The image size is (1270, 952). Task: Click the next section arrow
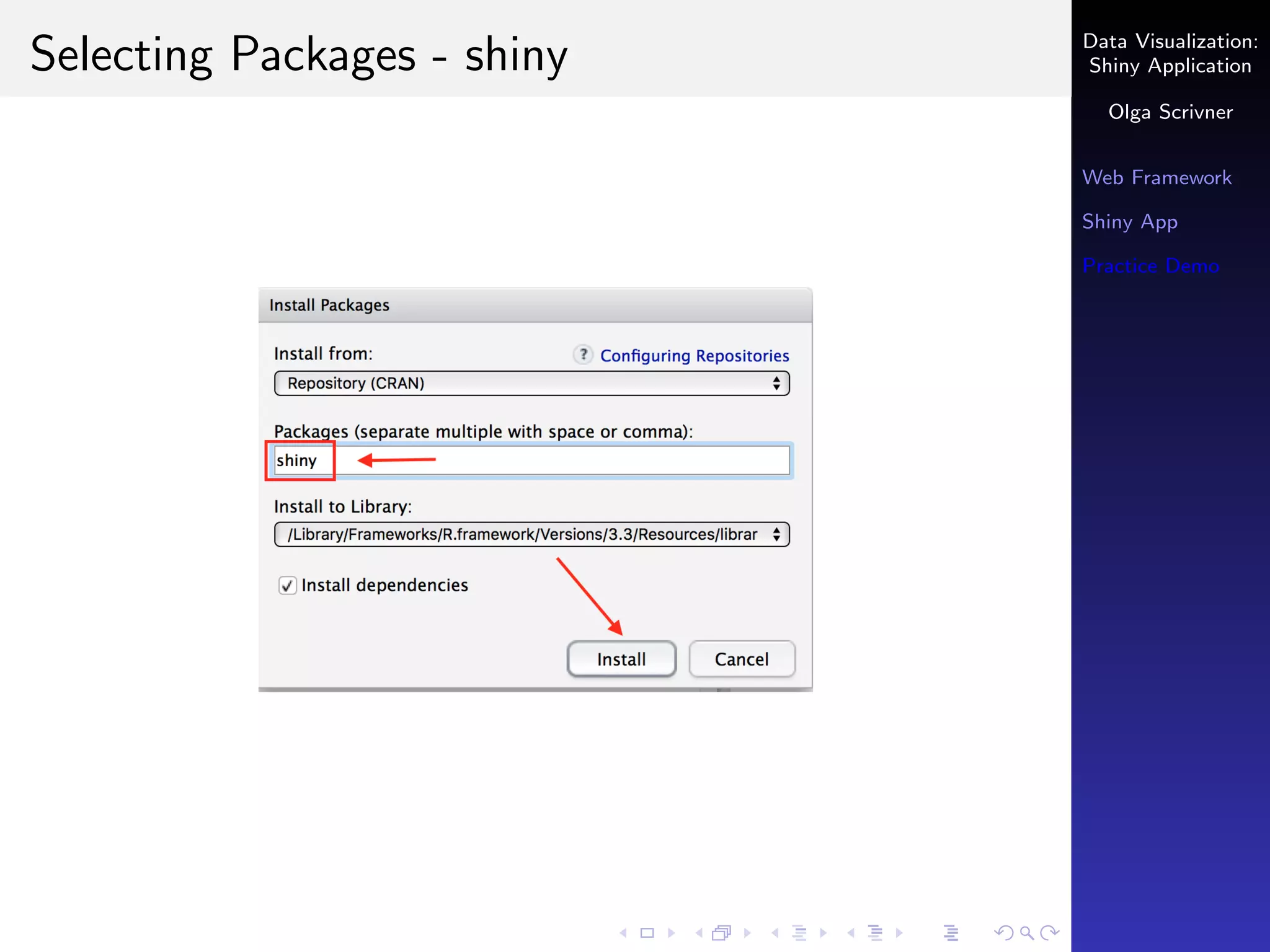[899, 933]
